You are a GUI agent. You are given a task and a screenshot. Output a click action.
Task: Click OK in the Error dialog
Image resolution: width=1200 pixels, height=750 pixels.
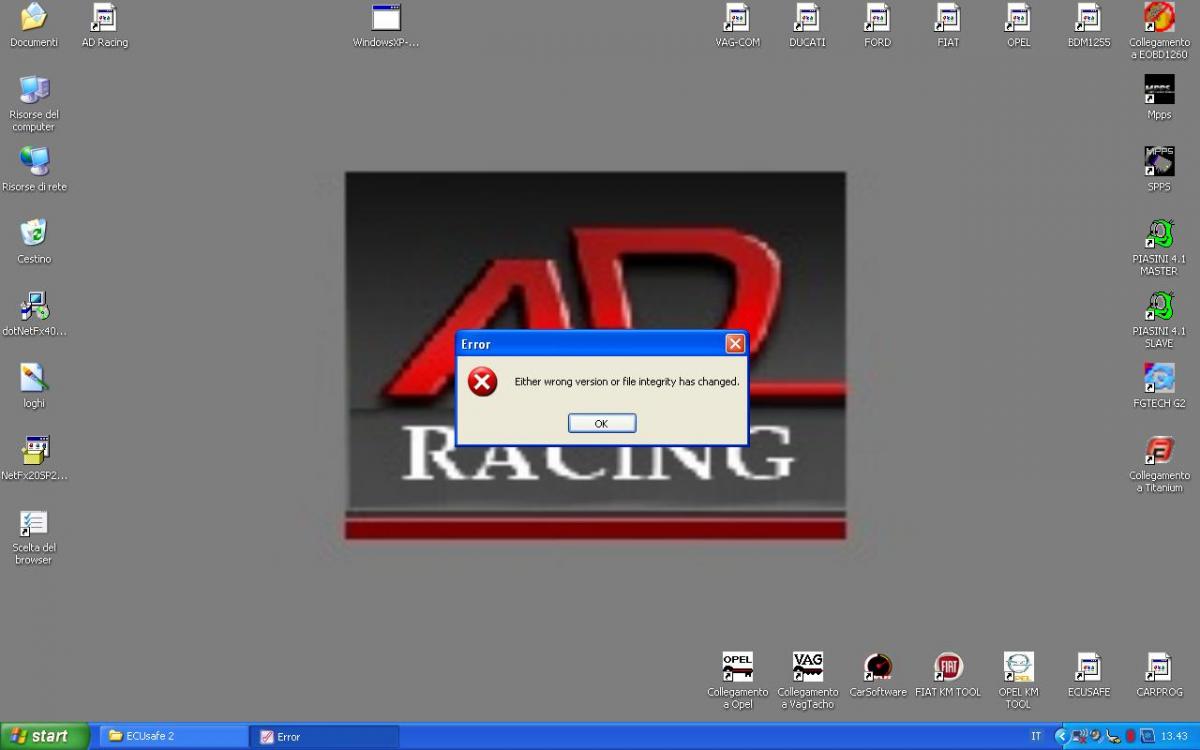602,423
